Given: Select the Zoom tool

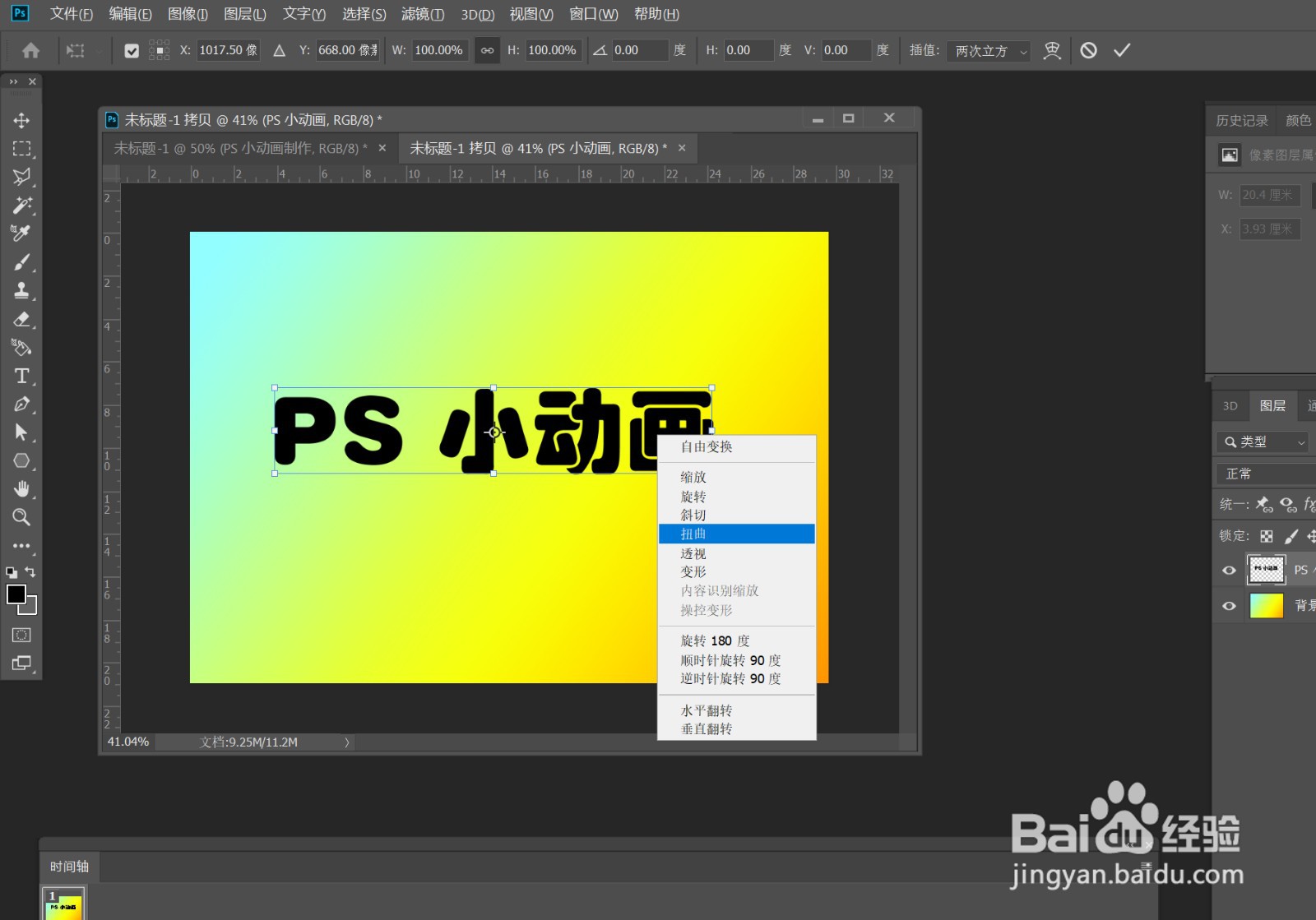Looking at the screenshot, I should click(22, 517).
